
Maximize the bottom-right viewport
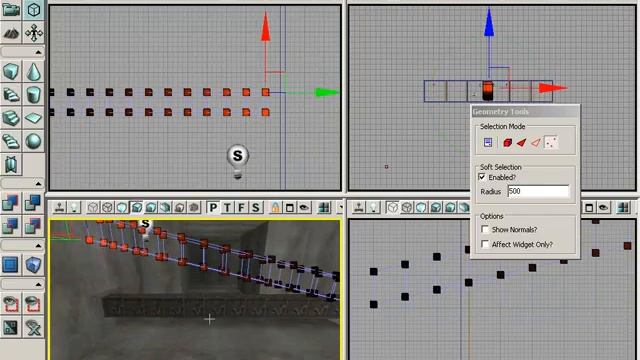[x=589, y=207]
